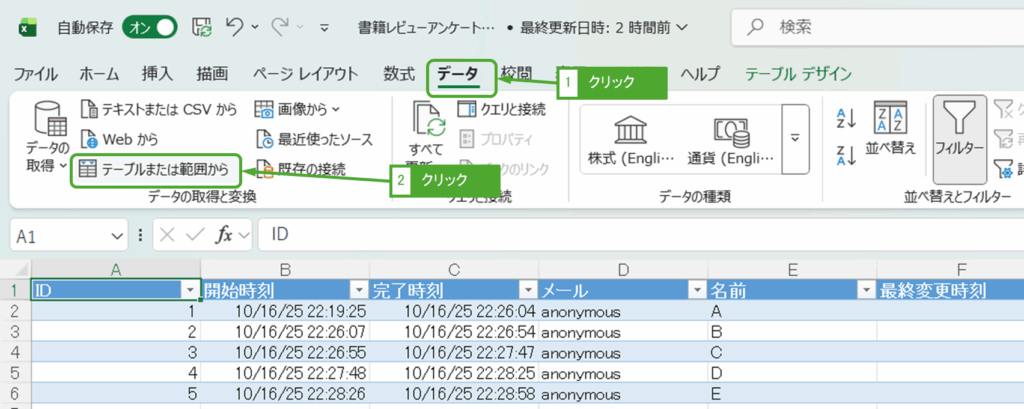This screenshot has width=1024, height=409.
Task: Open the 'メール' column filter dropdown
Action: coord(696,290)
